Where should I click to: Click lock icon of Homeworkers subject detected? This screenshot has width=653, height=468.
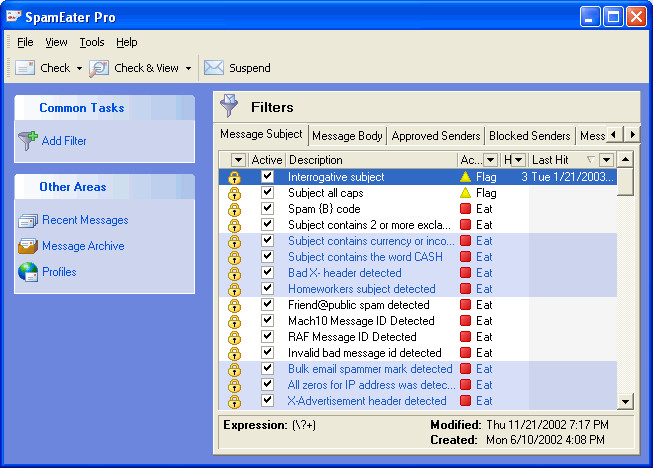tap(234, 289)
